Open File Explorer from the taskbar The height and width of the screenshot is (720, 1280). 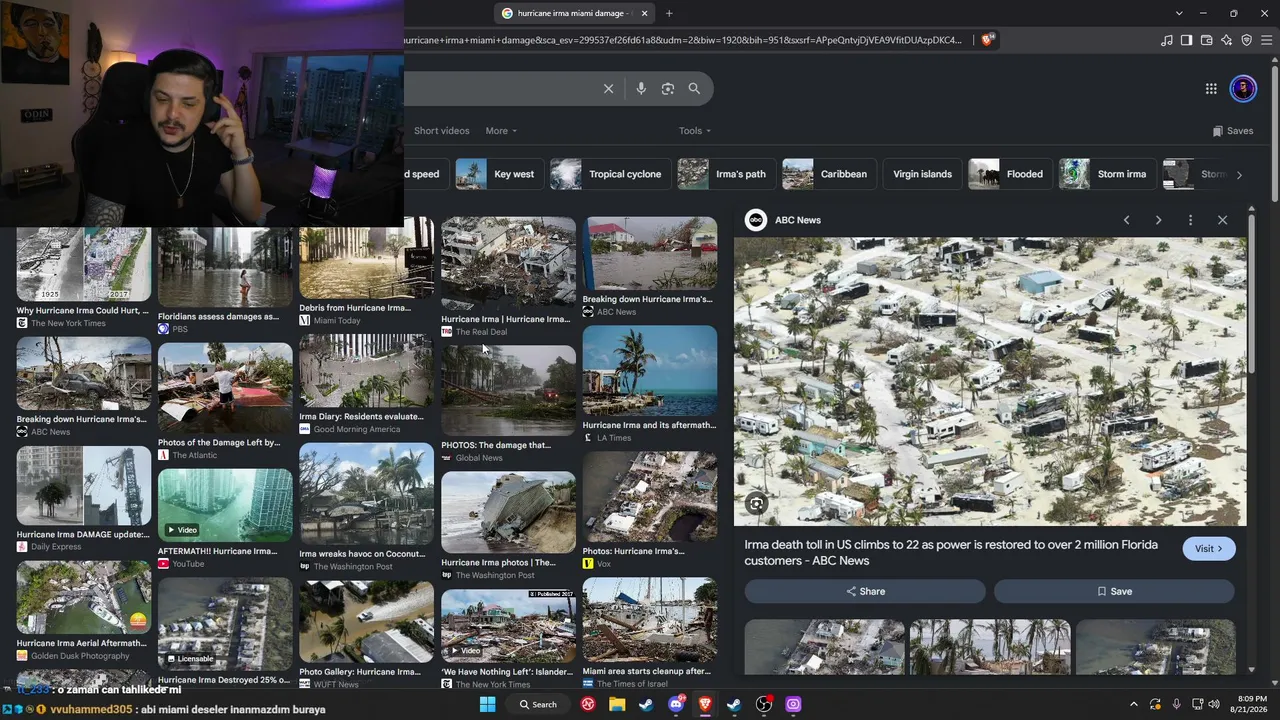tap(617, 705)
